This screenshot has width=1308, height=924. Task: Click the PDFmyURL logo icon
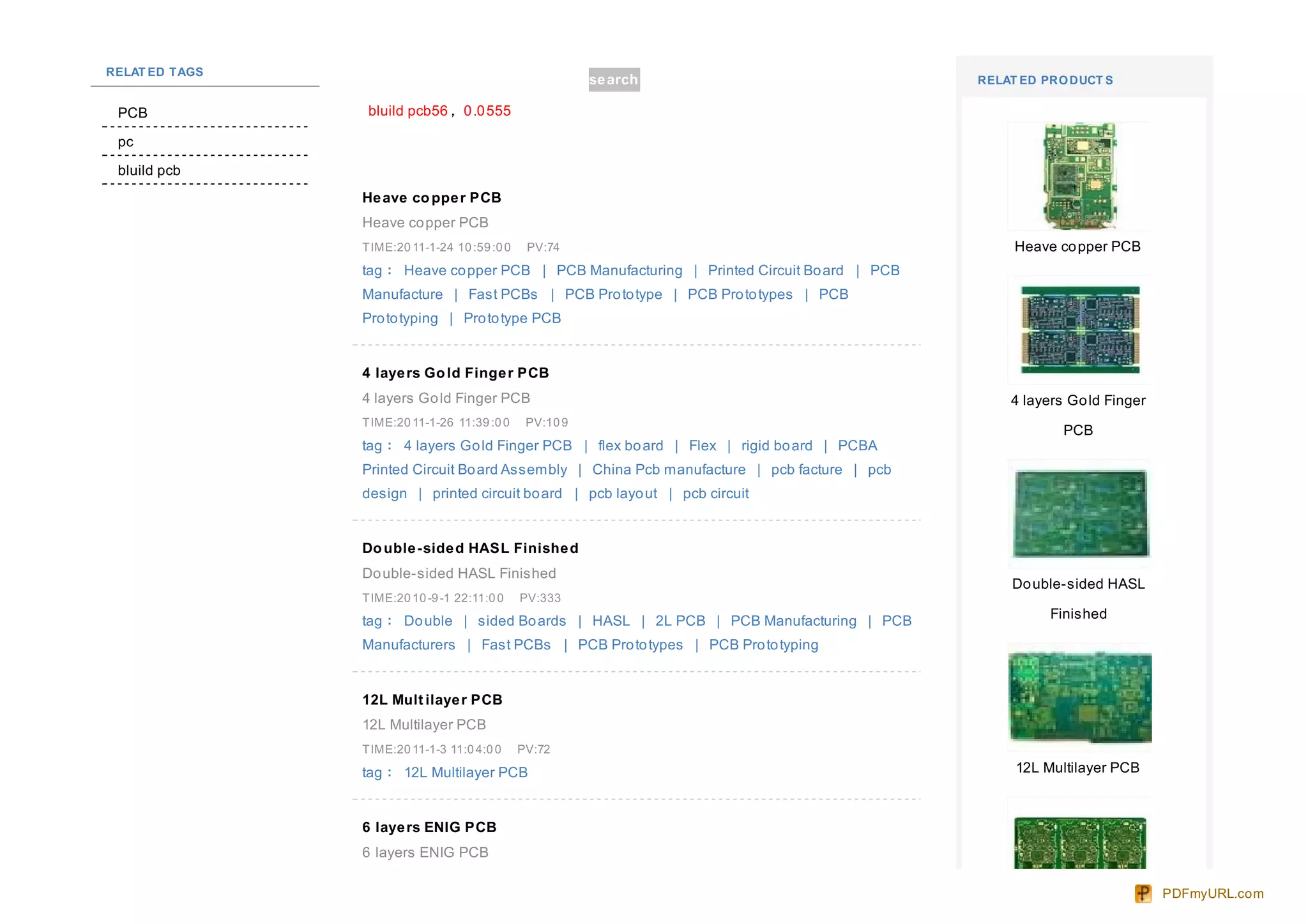click(x=1143, y=893)
